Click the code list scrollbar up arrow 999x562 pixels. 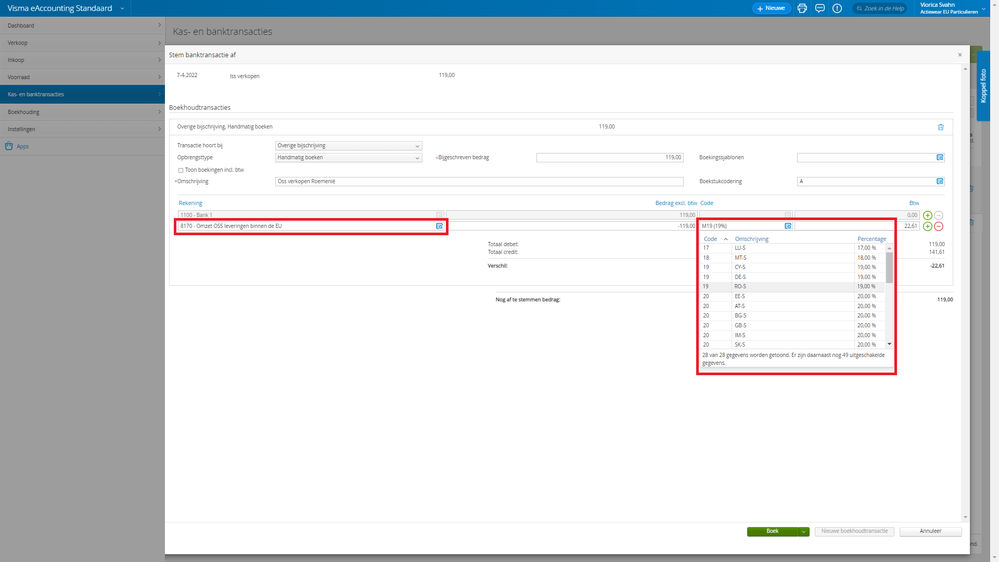[889, 248]
